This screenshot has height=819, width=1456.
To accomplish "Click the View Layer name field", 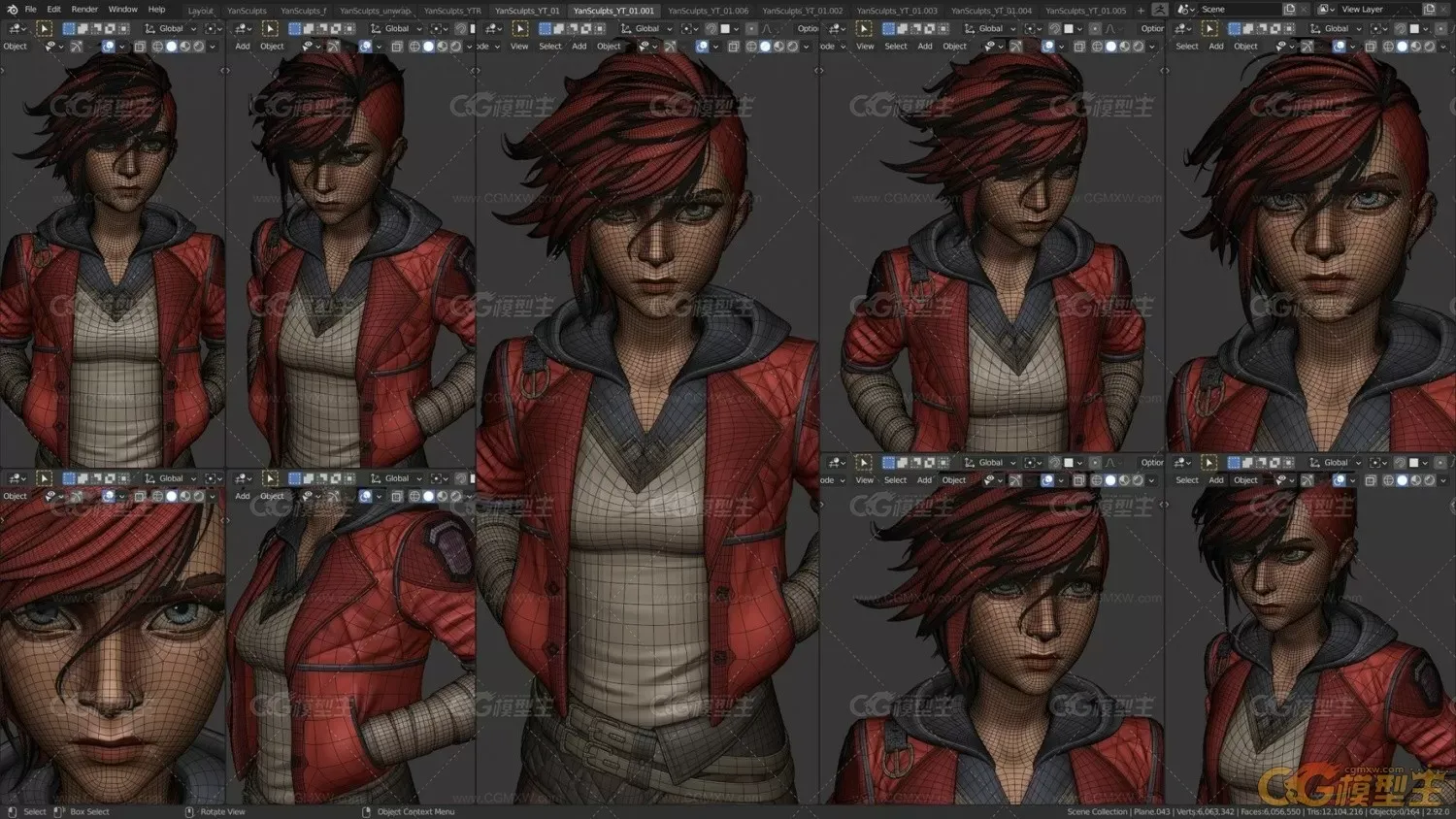I will pos(1379,9).
